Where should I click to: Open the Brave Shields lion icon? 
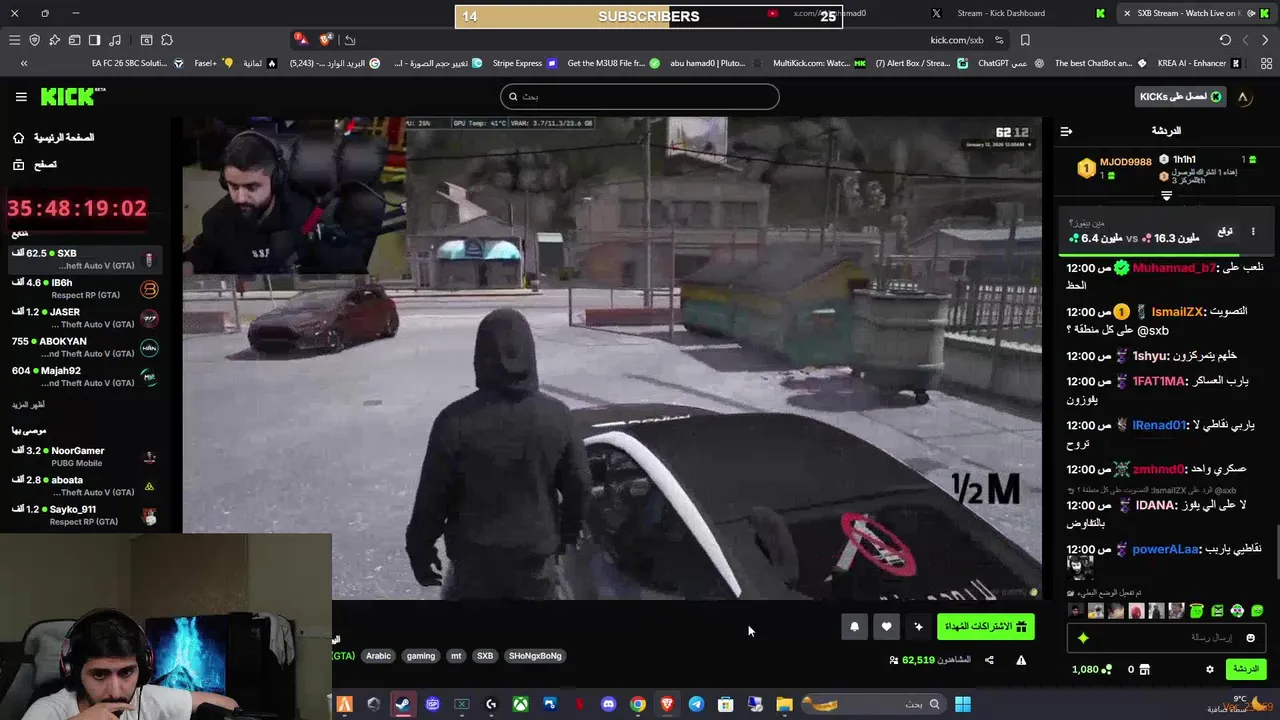point(325,40)
